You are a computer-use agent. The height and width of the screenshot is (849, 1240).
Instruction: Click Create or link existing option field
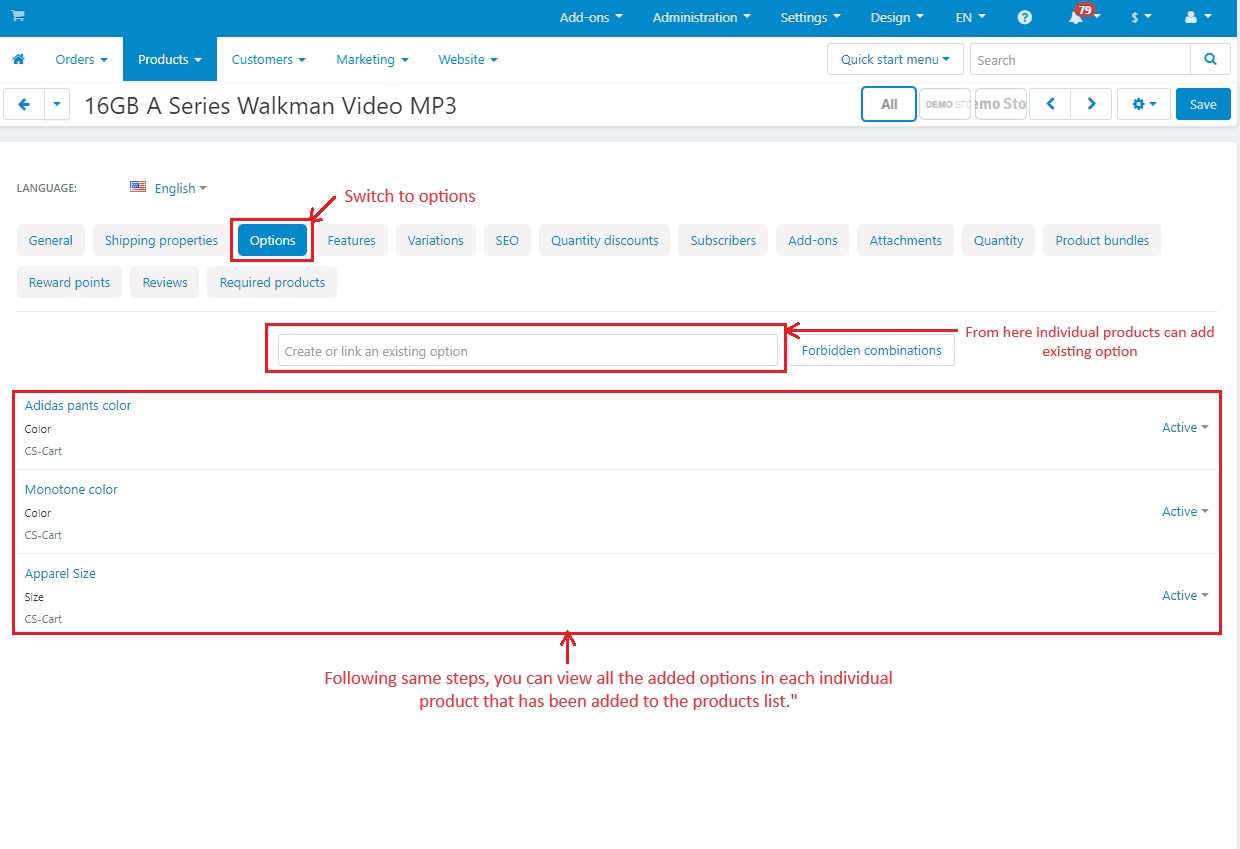point(527,350)
